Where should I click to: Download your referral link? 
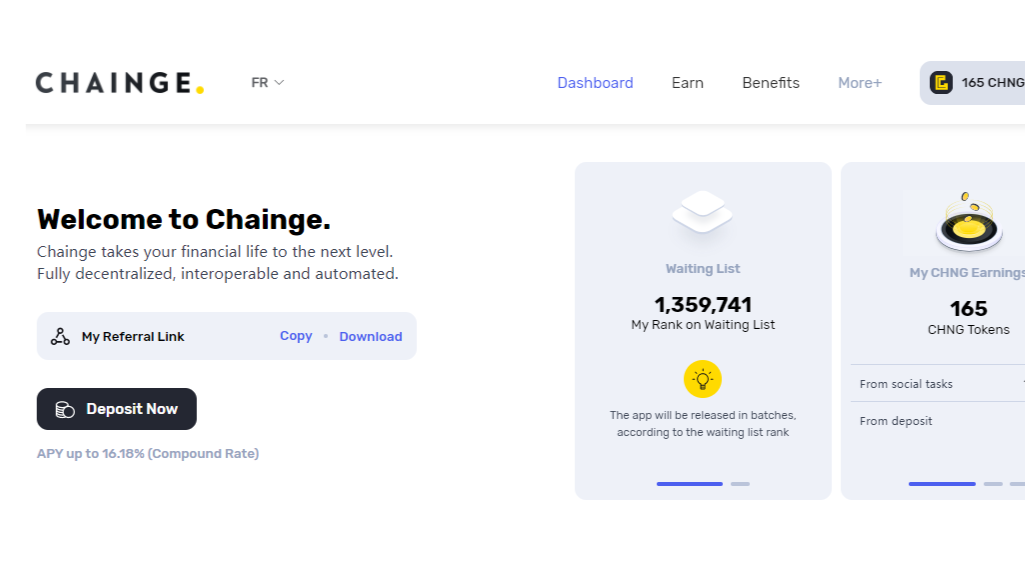371,336
